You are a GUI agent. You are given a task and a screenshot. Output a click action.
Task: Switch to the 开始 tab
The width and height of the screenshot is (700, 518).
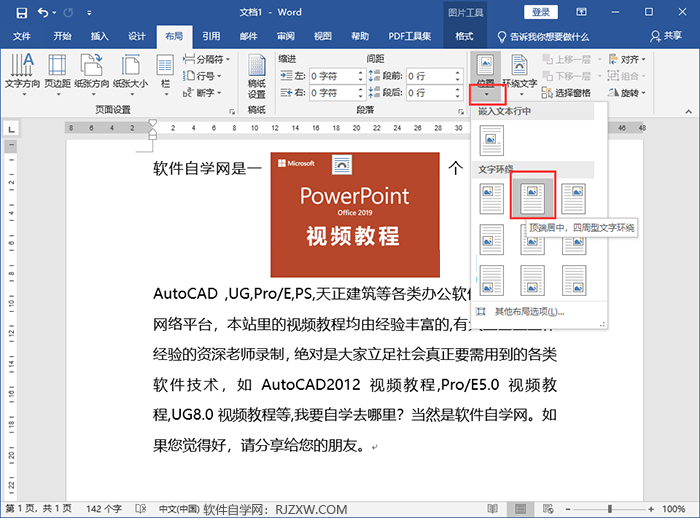coord(62,36)
